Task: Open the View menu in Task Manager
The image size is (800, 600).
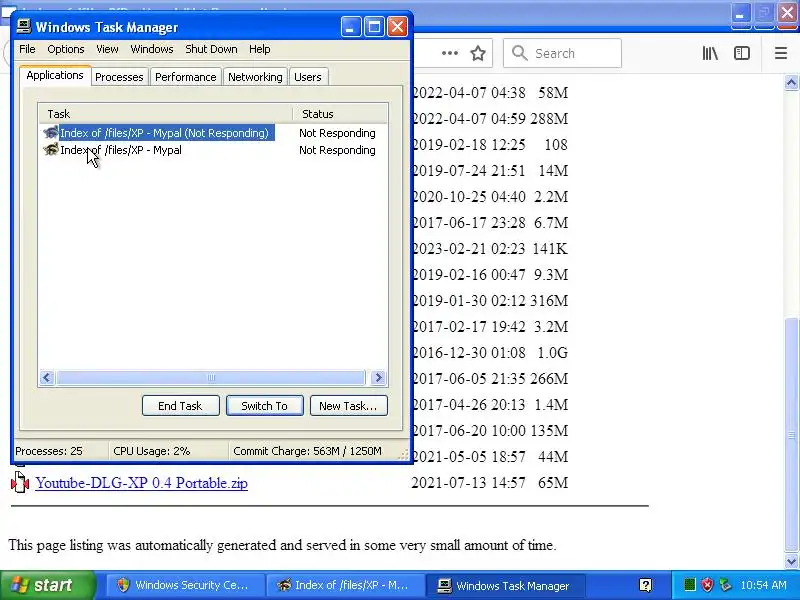Action: tap(107, 49)
